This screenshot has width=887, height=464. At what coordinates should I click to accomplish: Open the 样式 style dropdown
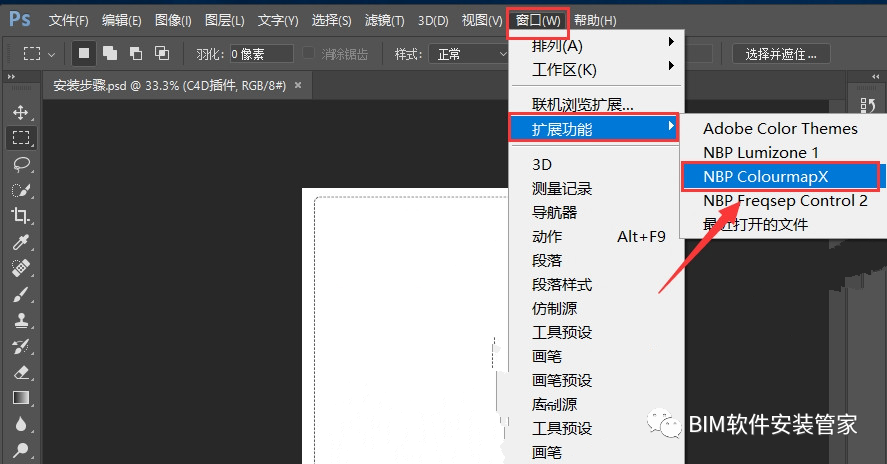tap(469, 54)
